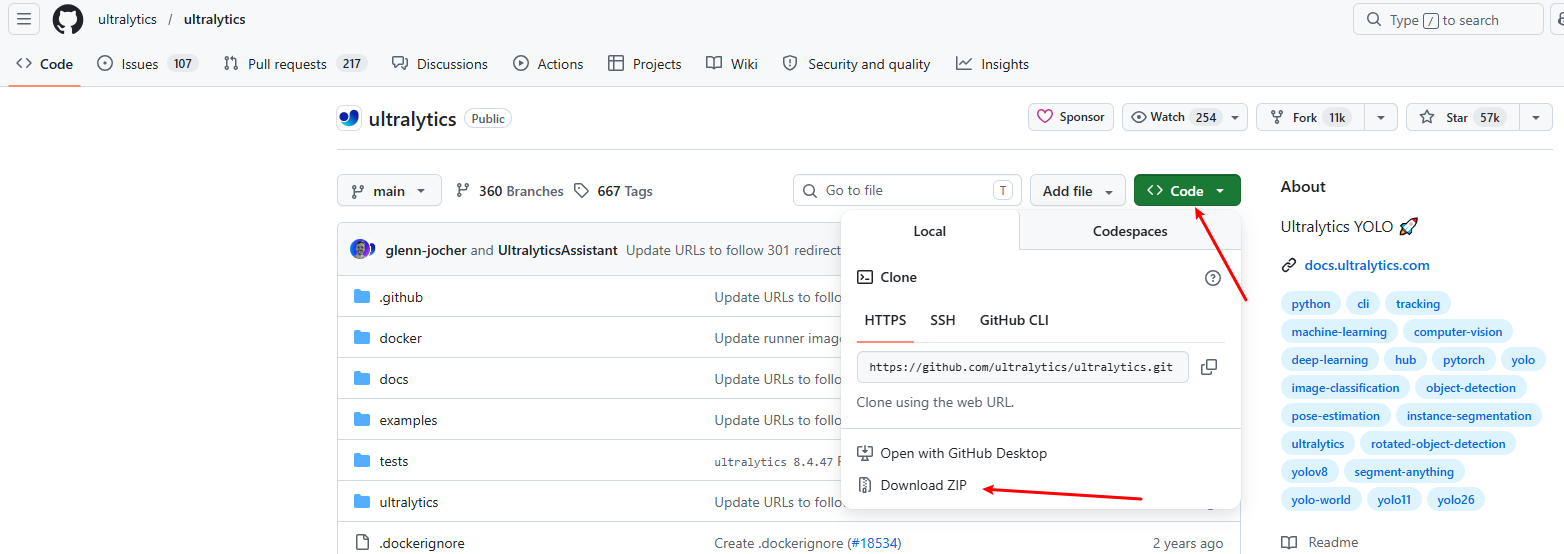Choose Open with GitHub Desktop
This screenshot has height=554, width=1564.
click(x=952, y=453)
